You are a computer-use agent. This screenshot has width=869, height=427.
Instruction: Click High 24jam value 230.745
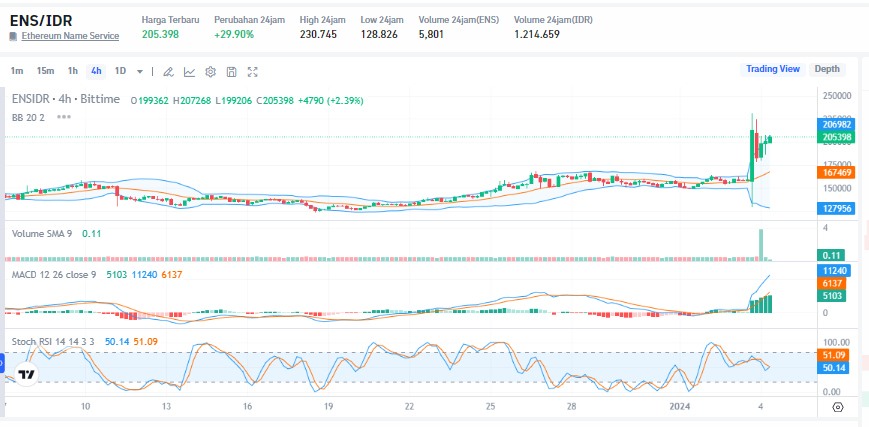[x=318, y=34]
